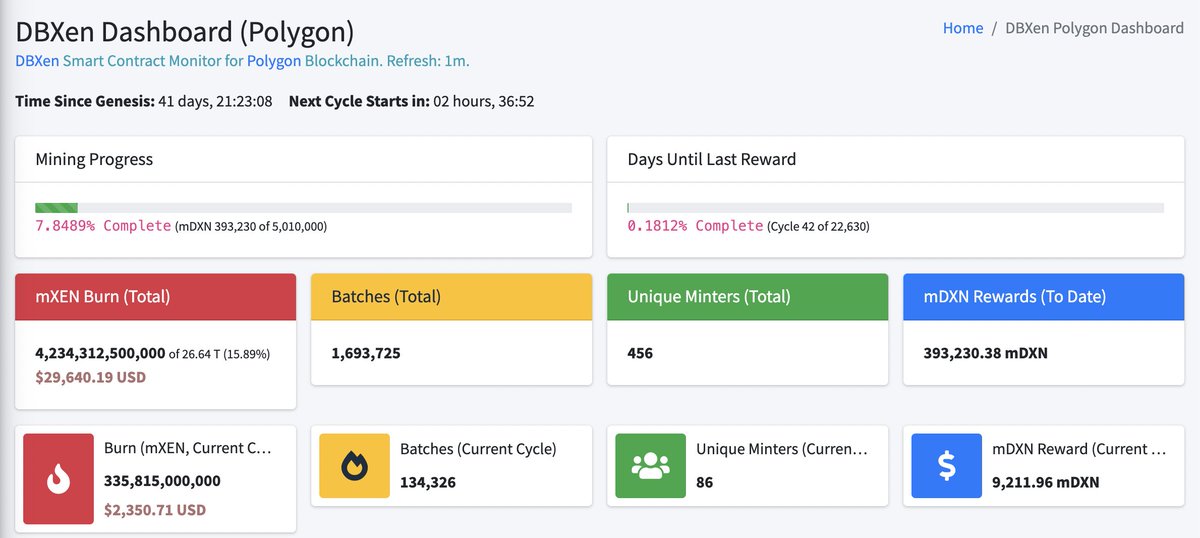Click the 134,326 current batches value
Image resolution: width=1200 pixels, height=538 pixels.
[429, 482]
